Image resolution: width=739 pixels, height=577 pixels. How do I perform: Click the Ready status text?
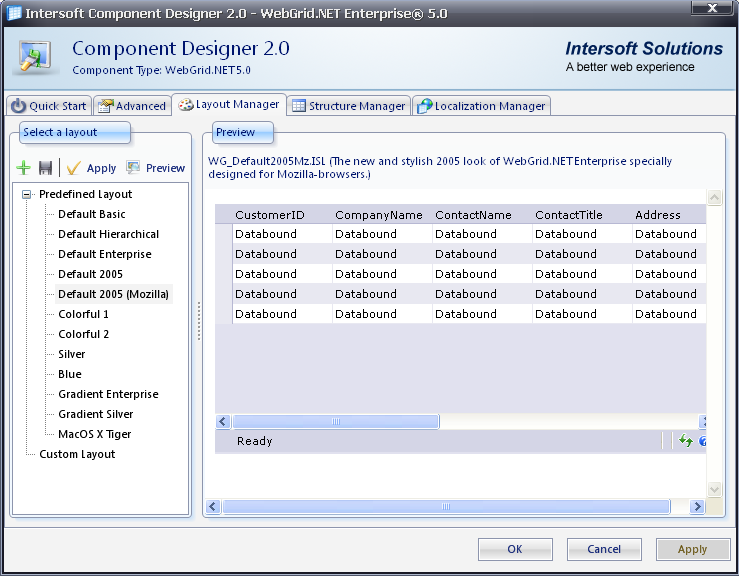[255, 441]
